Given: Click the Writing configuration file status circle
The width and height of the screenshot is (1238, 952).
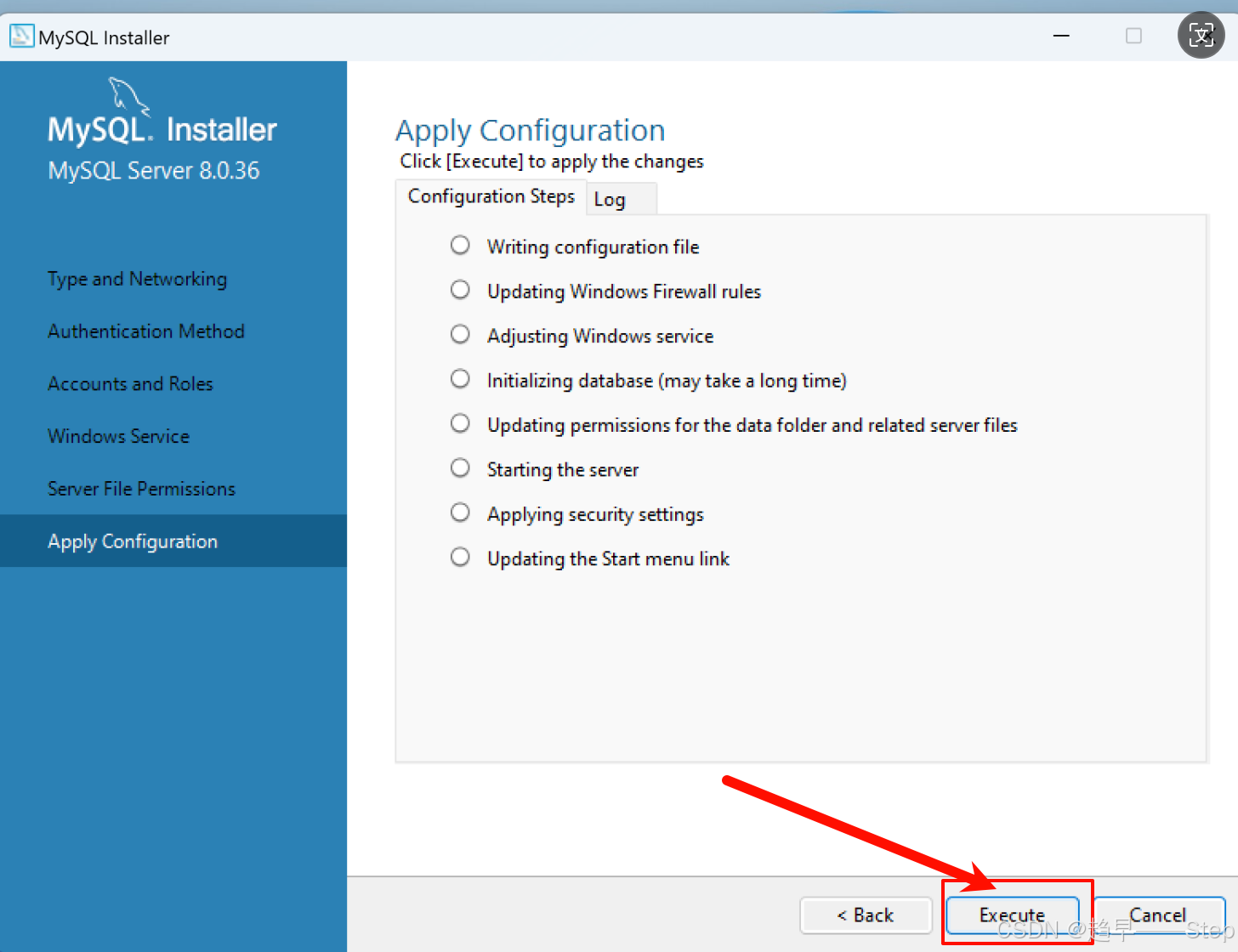Looking at the screenshot, I should (x=460, y=246).
